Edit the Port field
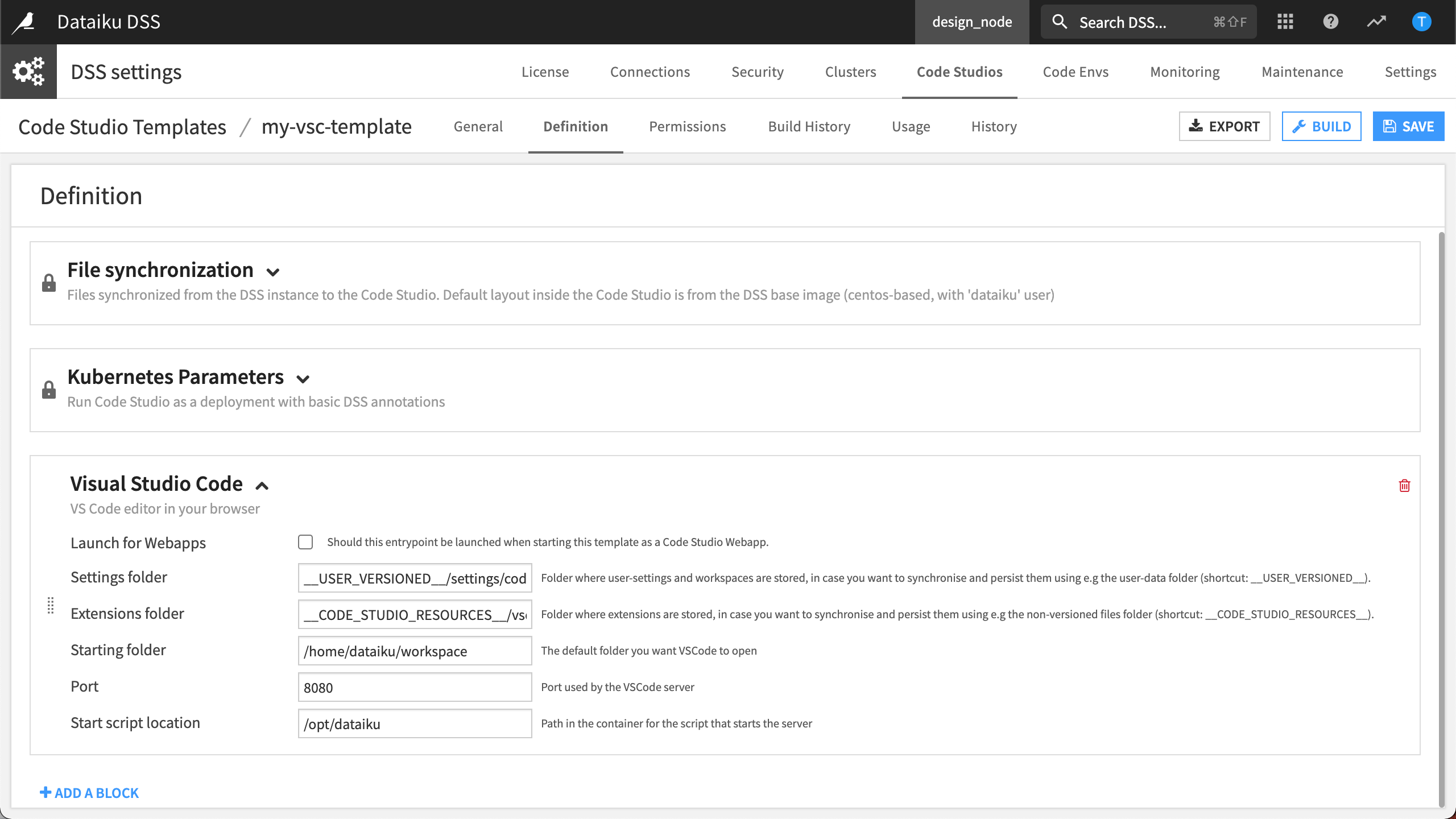1456x819 pixels. click(x=415, y=687)
